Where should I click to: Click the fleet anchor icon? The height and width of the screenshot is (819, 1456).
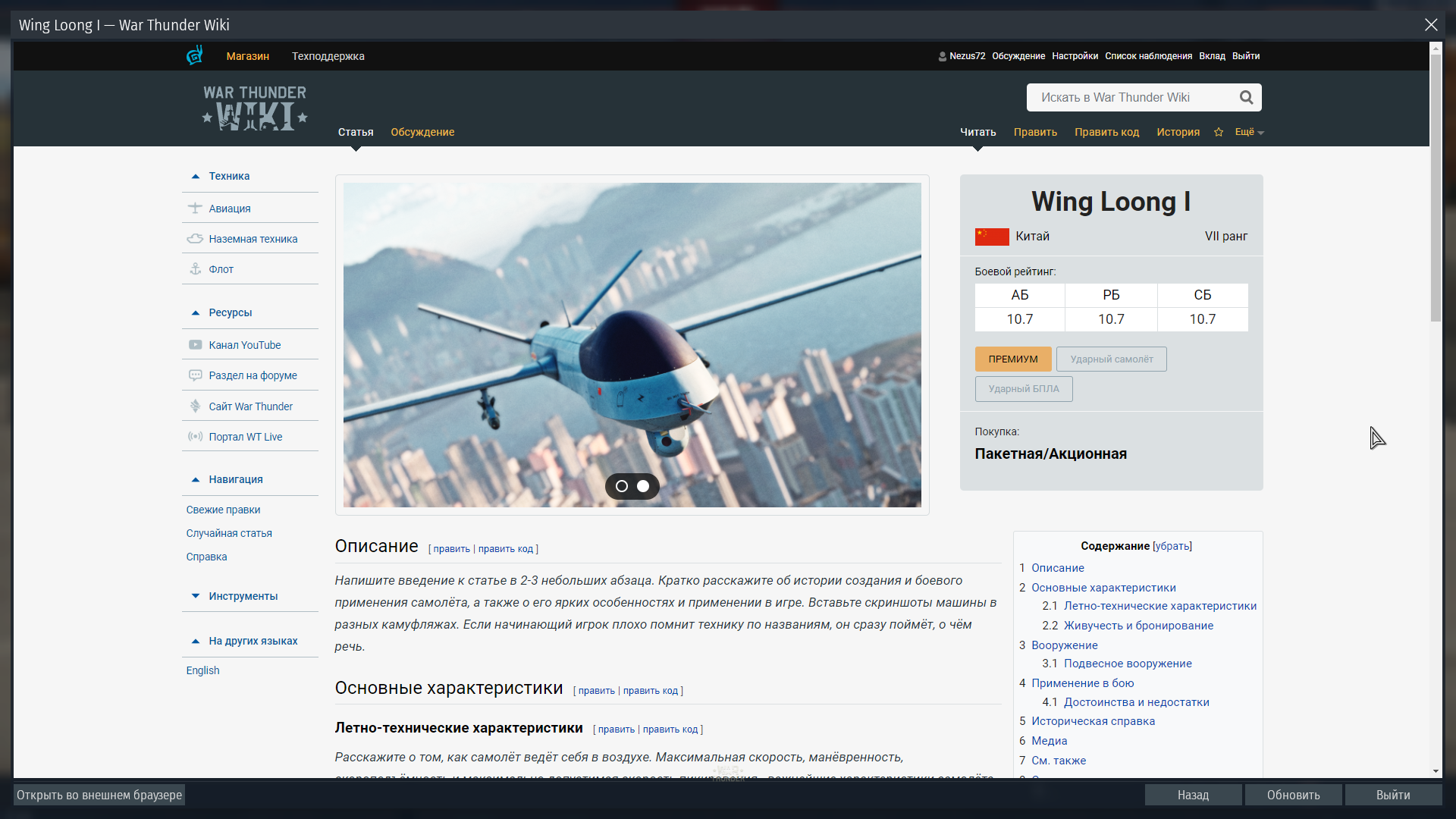coord(195,268)
